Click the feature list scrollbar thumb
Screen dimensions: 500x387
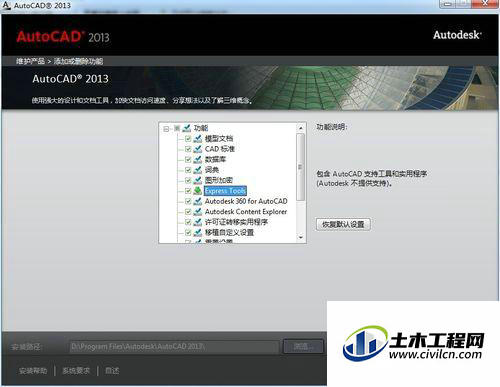tap(300, 167)
